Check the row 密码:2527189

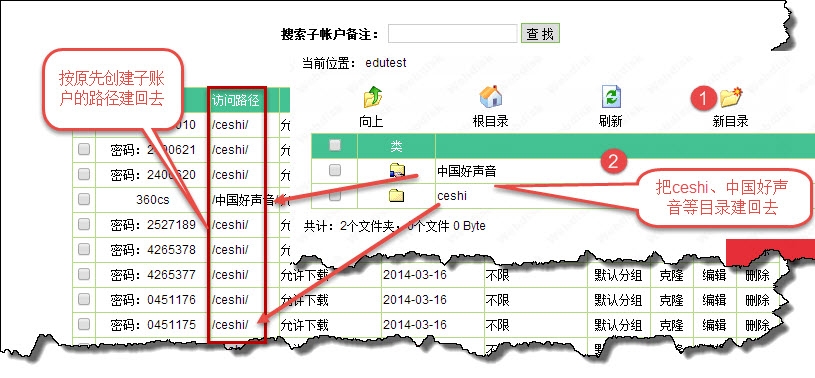coord(84,225)
